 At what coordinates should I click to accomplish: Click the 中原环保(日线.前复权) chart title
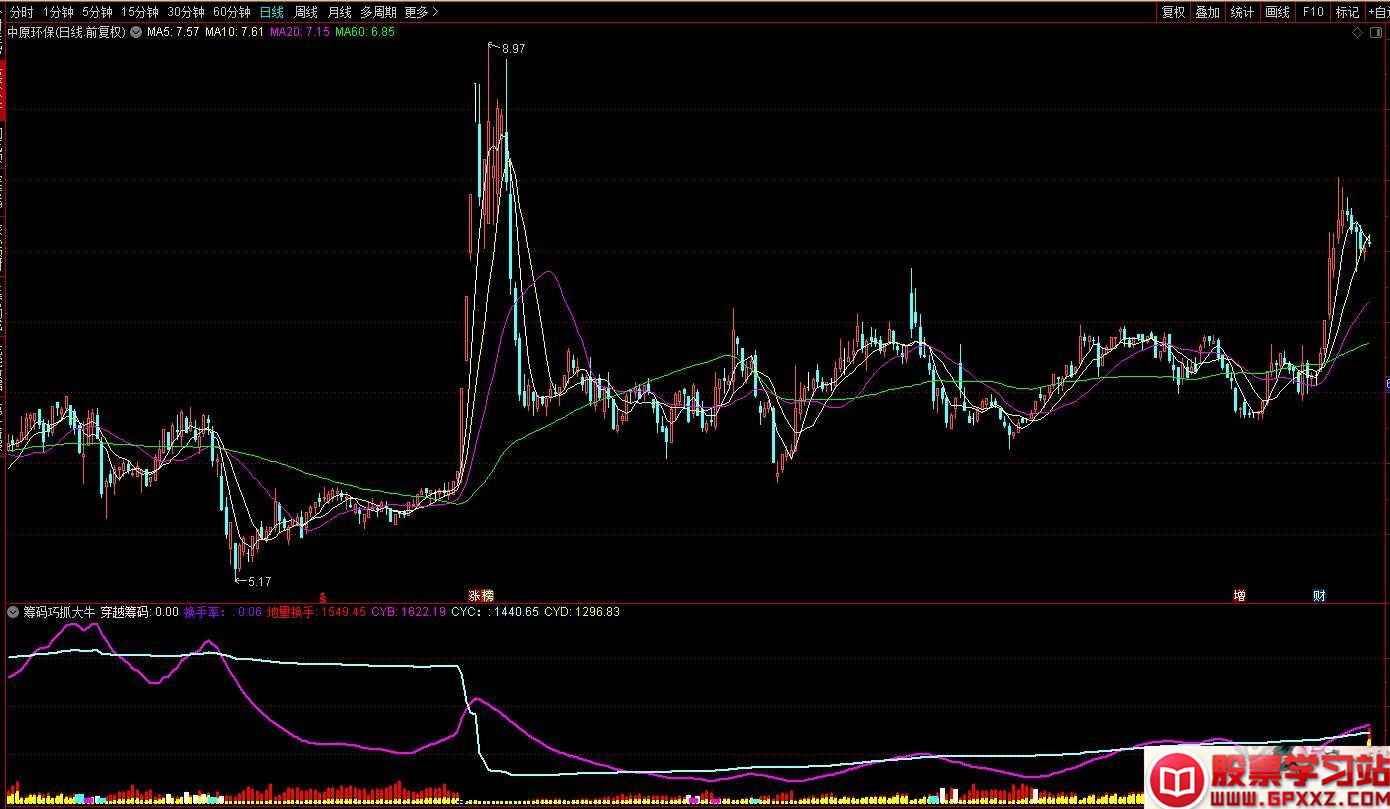point(66,32)
